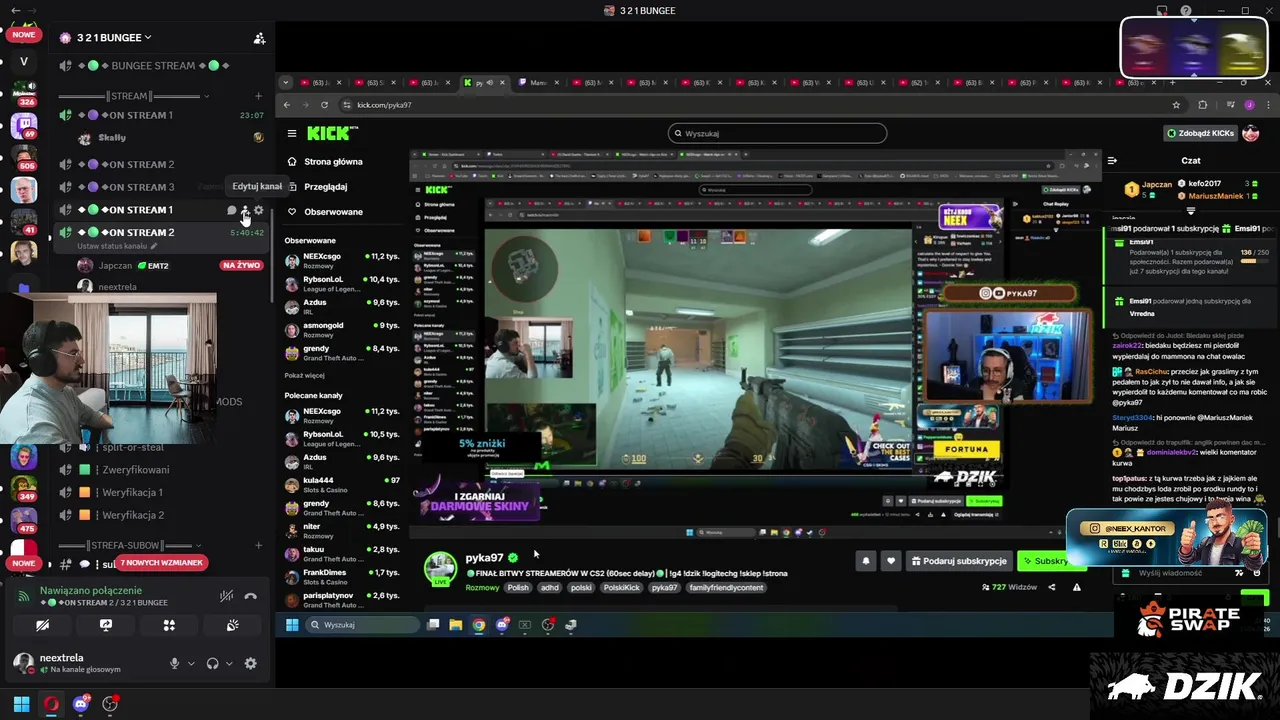Expand microphone options arrow in Discord
The height and width of the screenshot is (720, 1280).
pyautogui.click(x=191, y=663)
